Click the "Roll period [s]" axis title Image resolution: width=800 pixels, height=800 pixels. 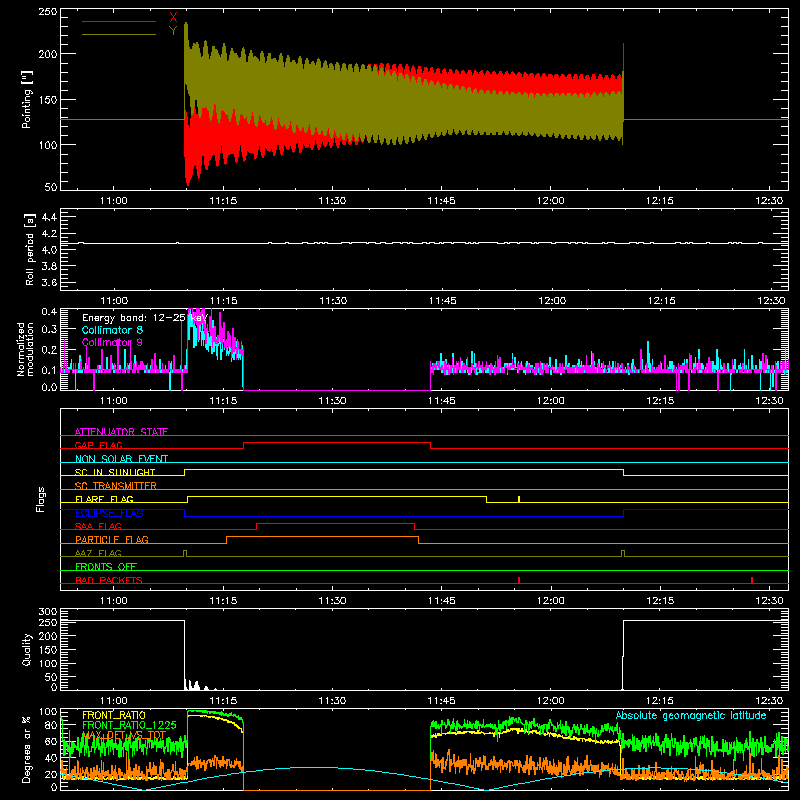[x=30, y=250]
